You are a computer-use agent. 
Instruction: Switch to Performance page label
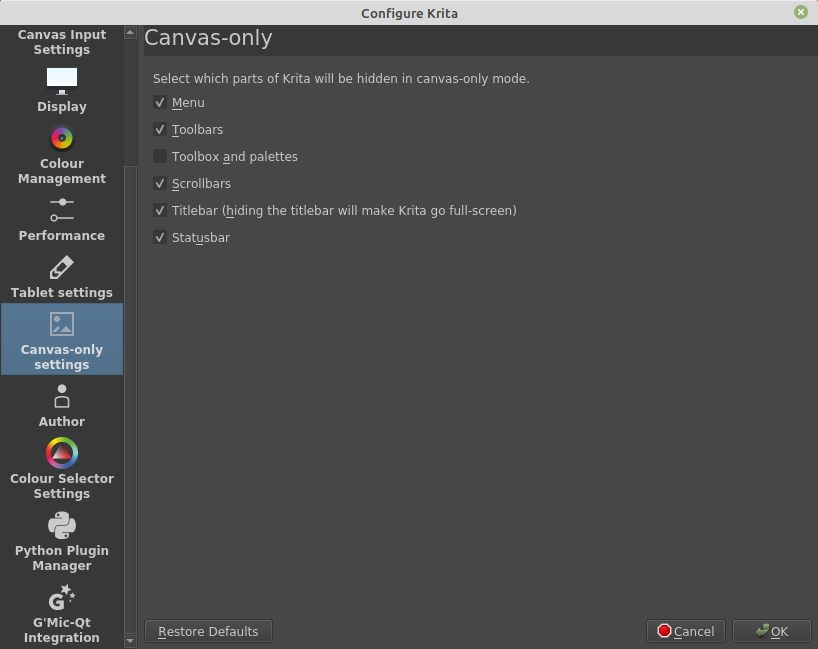62,235
